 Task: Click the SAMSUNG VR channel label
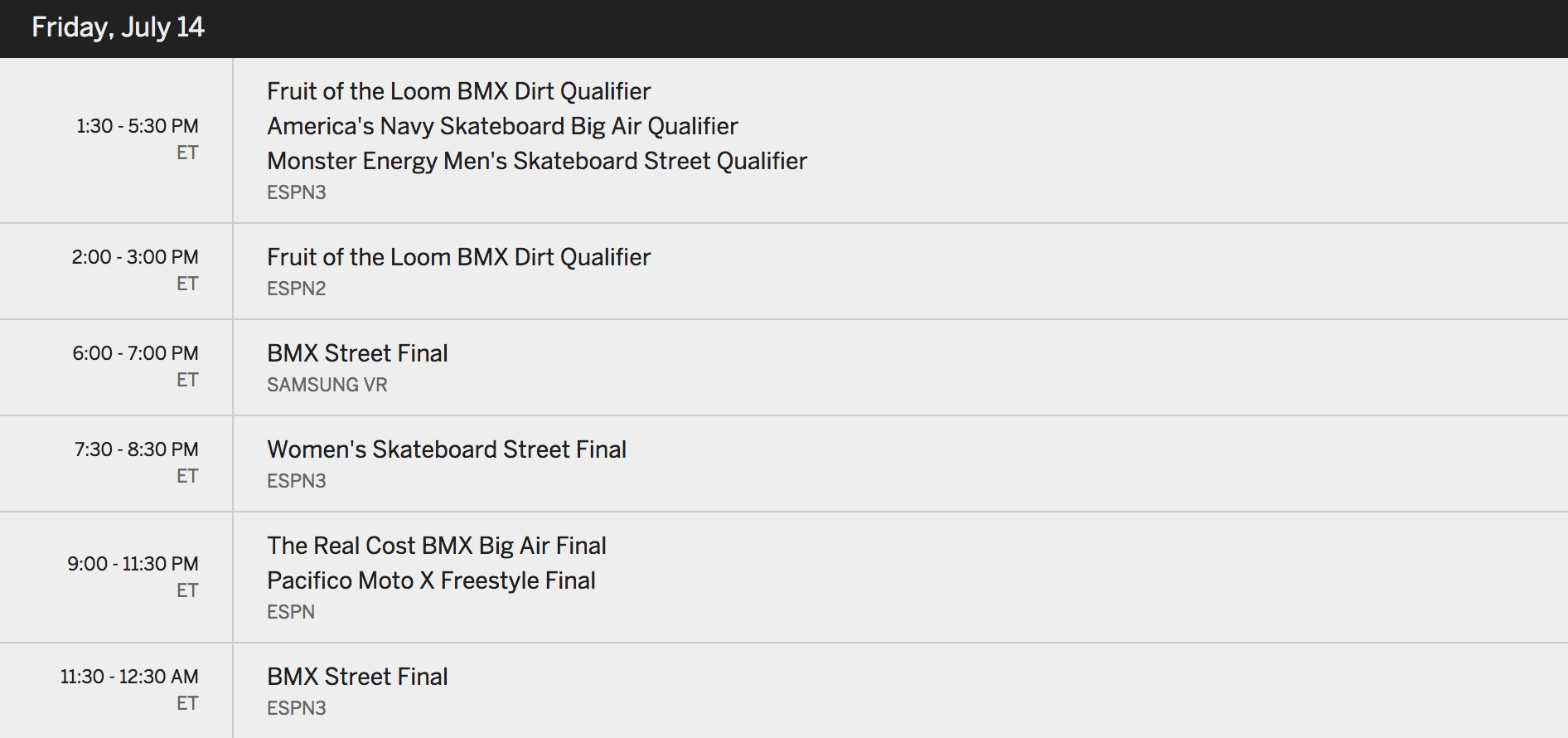[327, 385]
